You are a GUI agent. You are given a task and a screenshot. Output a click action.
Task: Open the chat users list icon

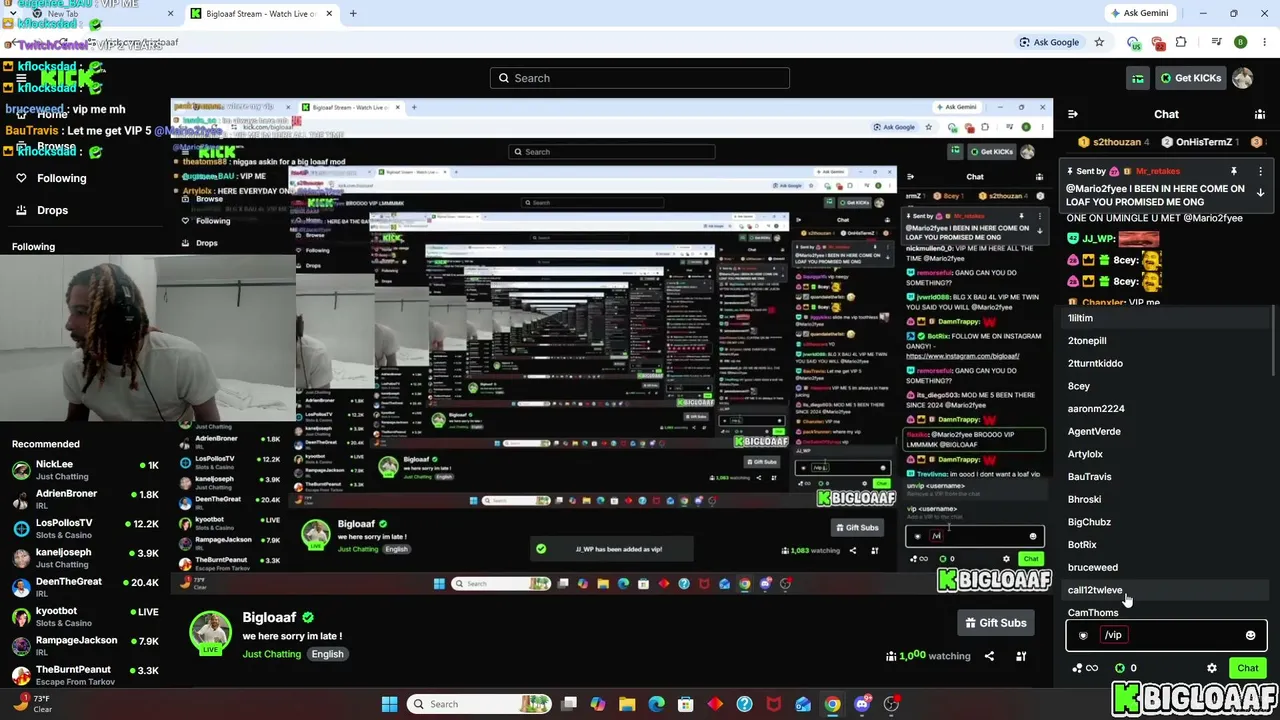tap(1260, 115)
